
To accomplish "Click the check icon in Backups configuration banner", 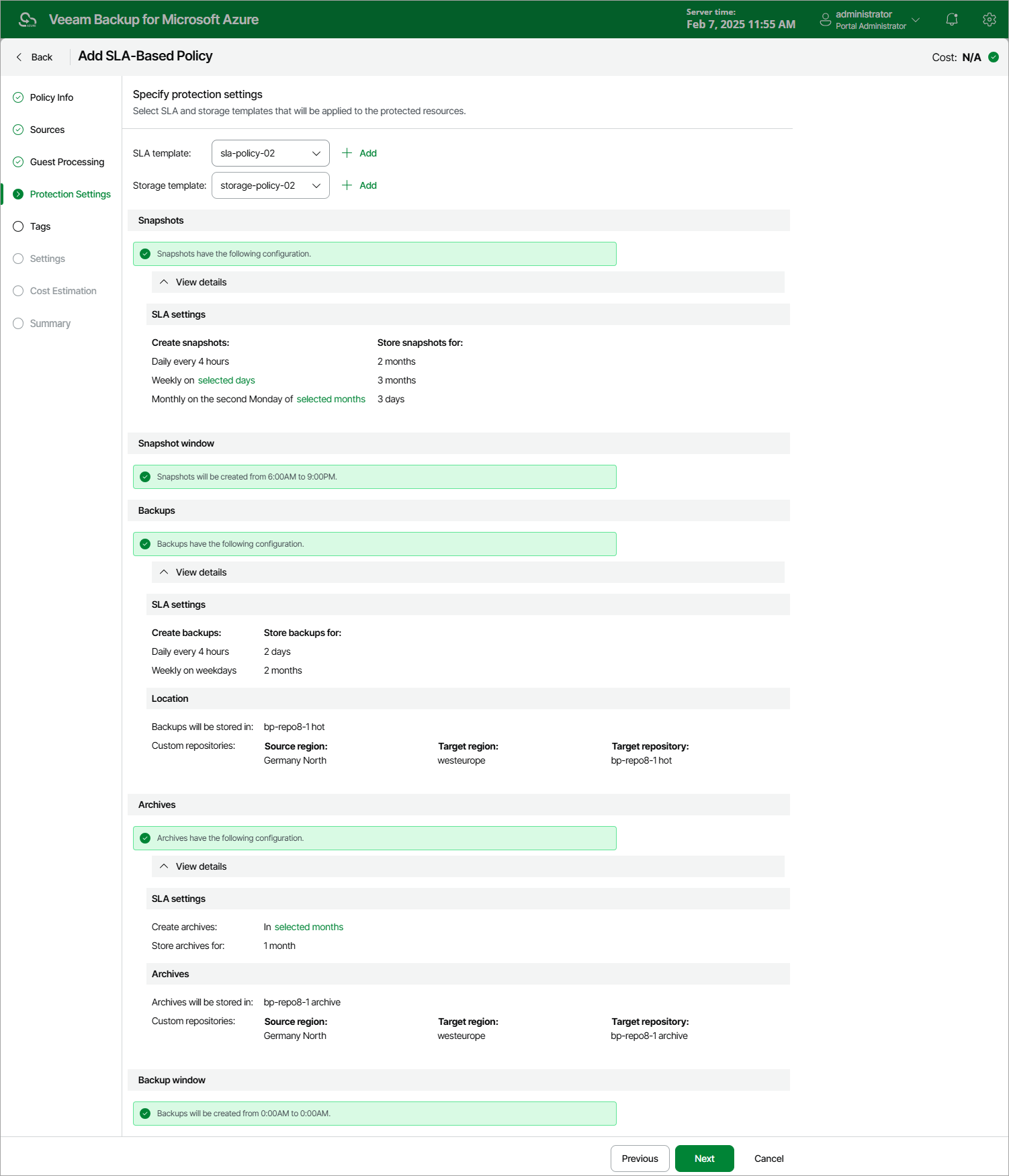I will click(145, 544).
